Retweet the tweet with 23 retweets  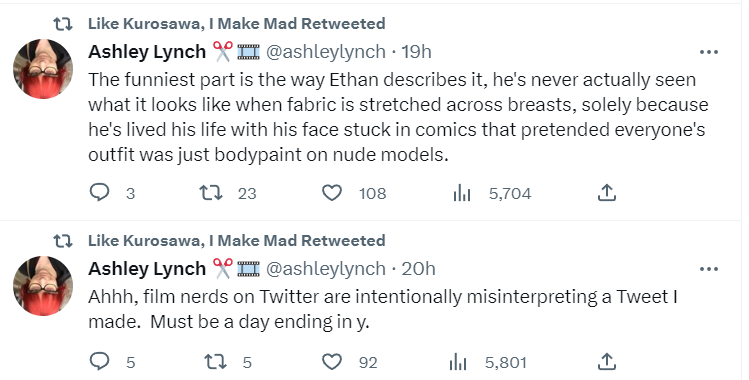211,193
